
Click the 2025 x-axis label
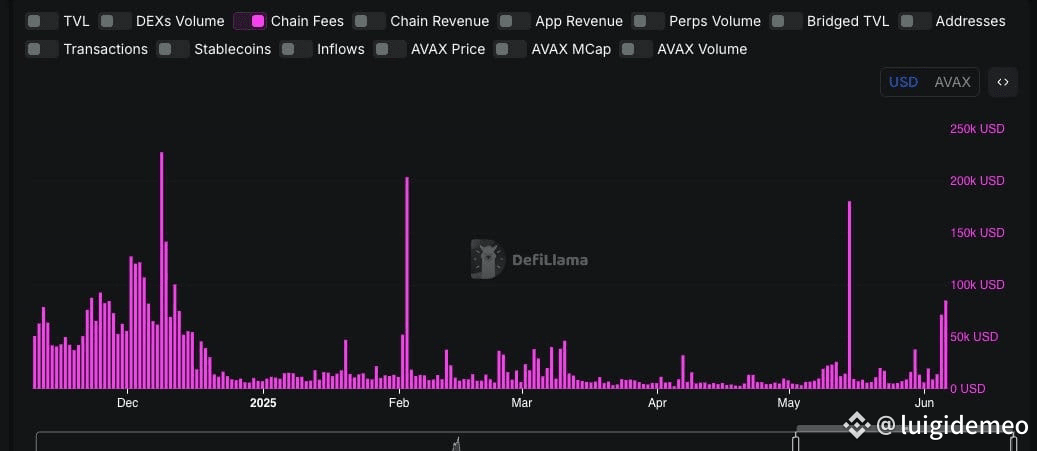263,403
